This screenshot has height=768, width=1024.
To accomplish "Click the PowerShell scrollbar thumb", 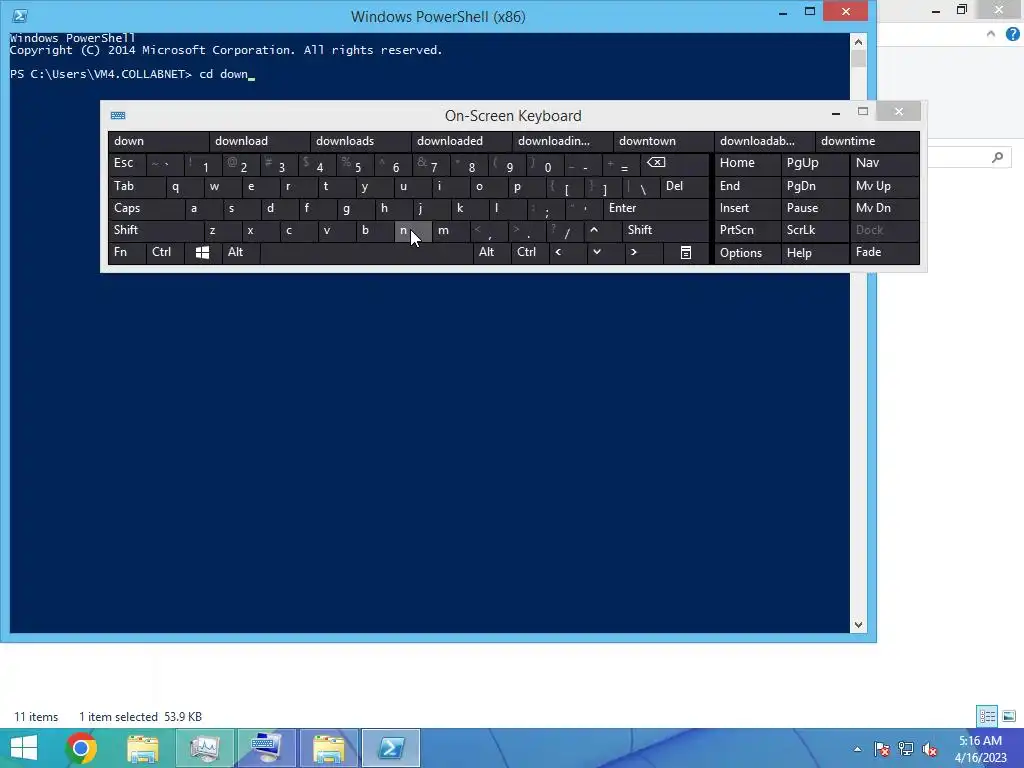I will click(x=858, y=59).
